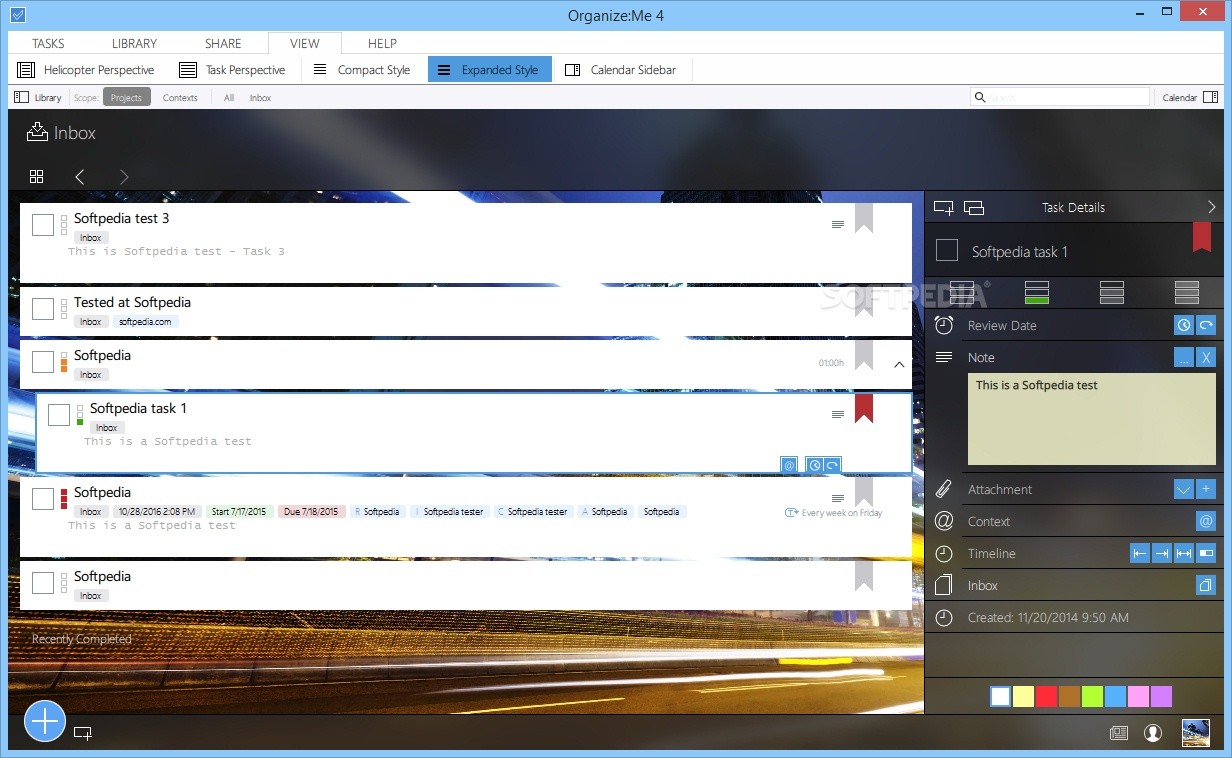
Task: Click the red bookmark in Task Details
Action: pyautogui.click(x=1202, y=237)
